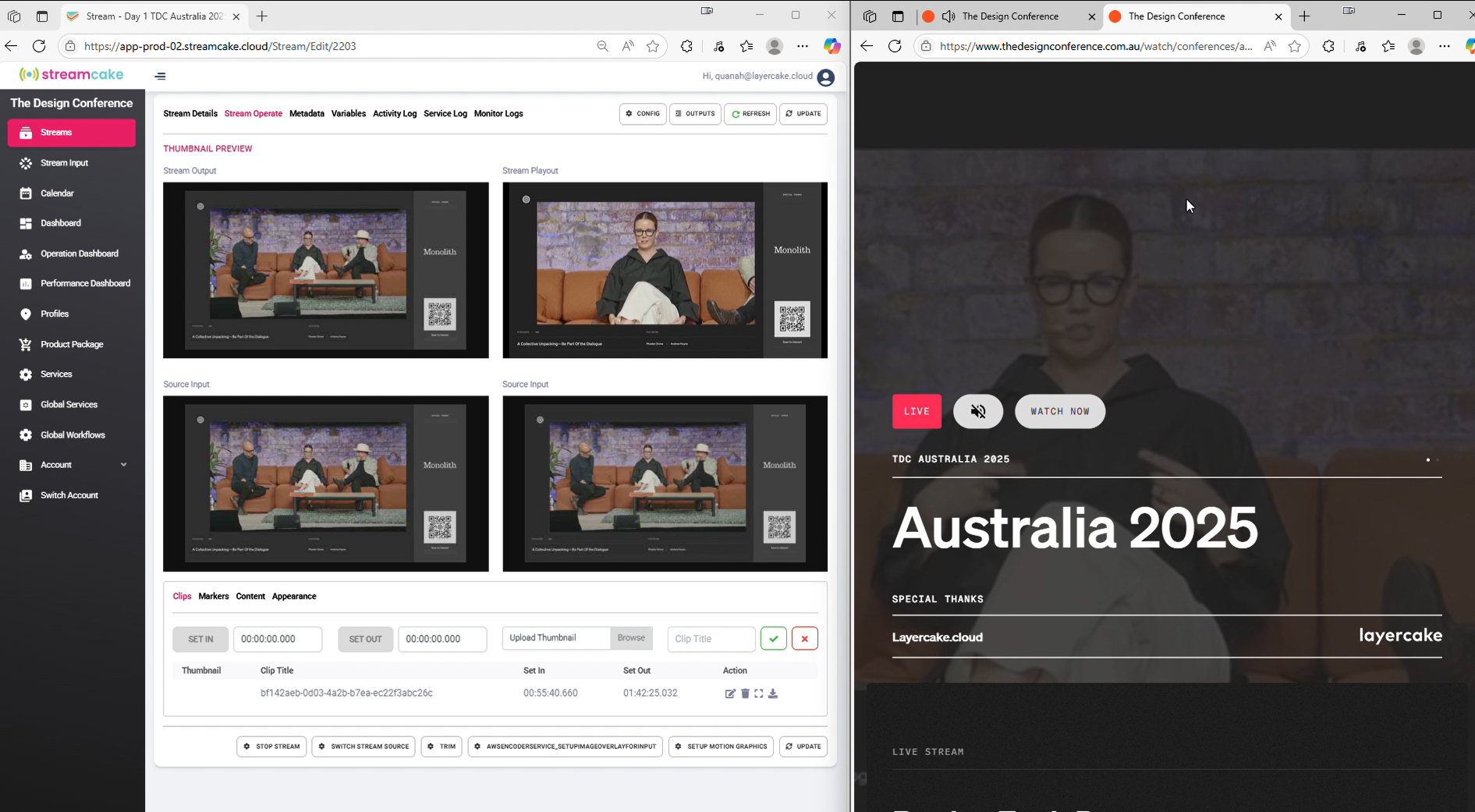Download the clip via the download icon
Image resolution: width=1475 pixels, height=812 pixels.
[773, 693]
